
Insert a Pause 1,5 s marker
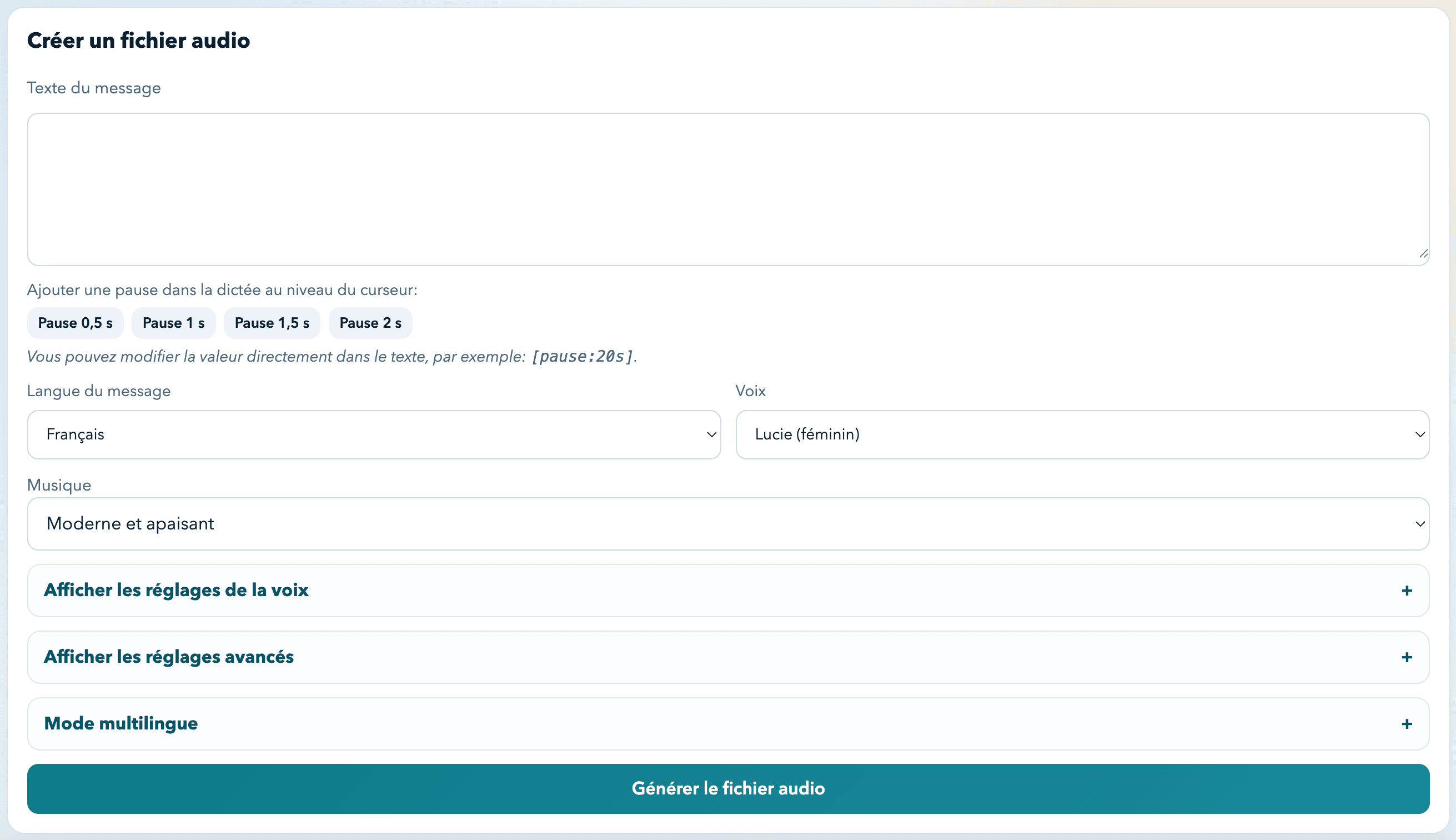click(272, 323)
